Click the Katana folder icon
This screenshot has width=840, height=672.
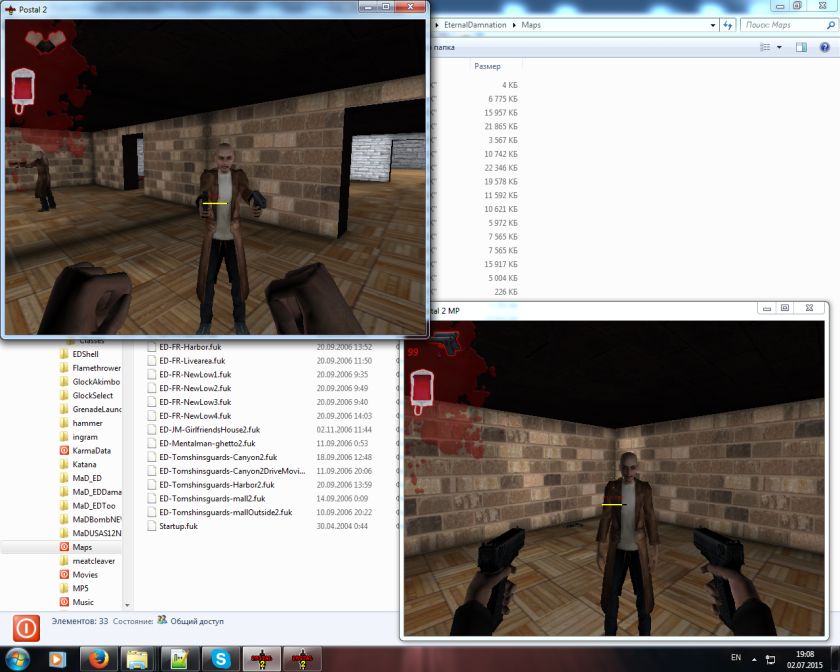[x=64, y=464]
